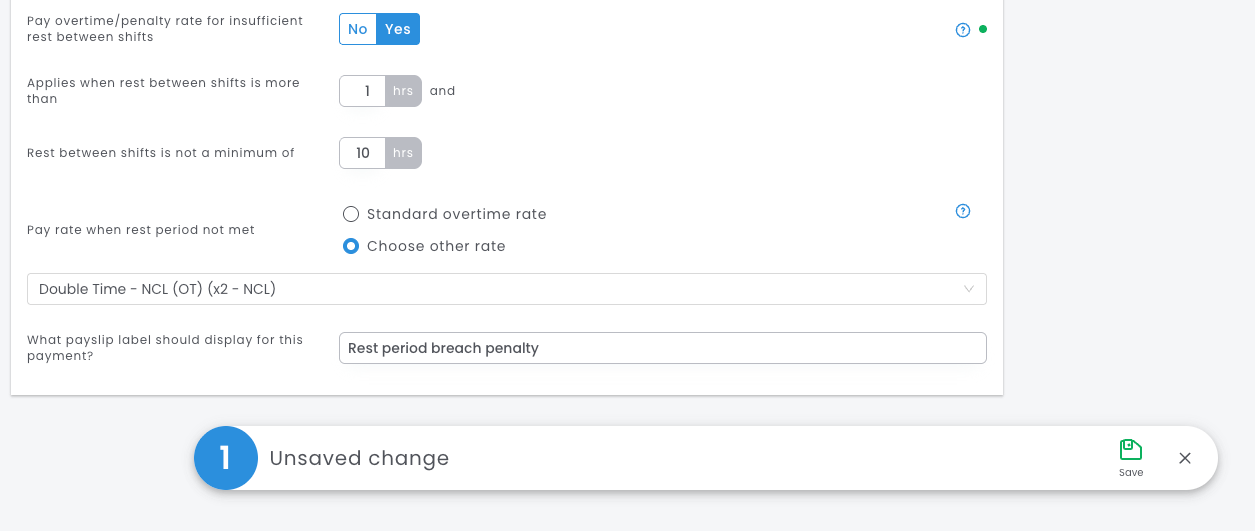The height and width of the screenshot is (531, 1255).
Task: Open the Double Time - NCL rate dropdown
Action: tap(507, 289)
